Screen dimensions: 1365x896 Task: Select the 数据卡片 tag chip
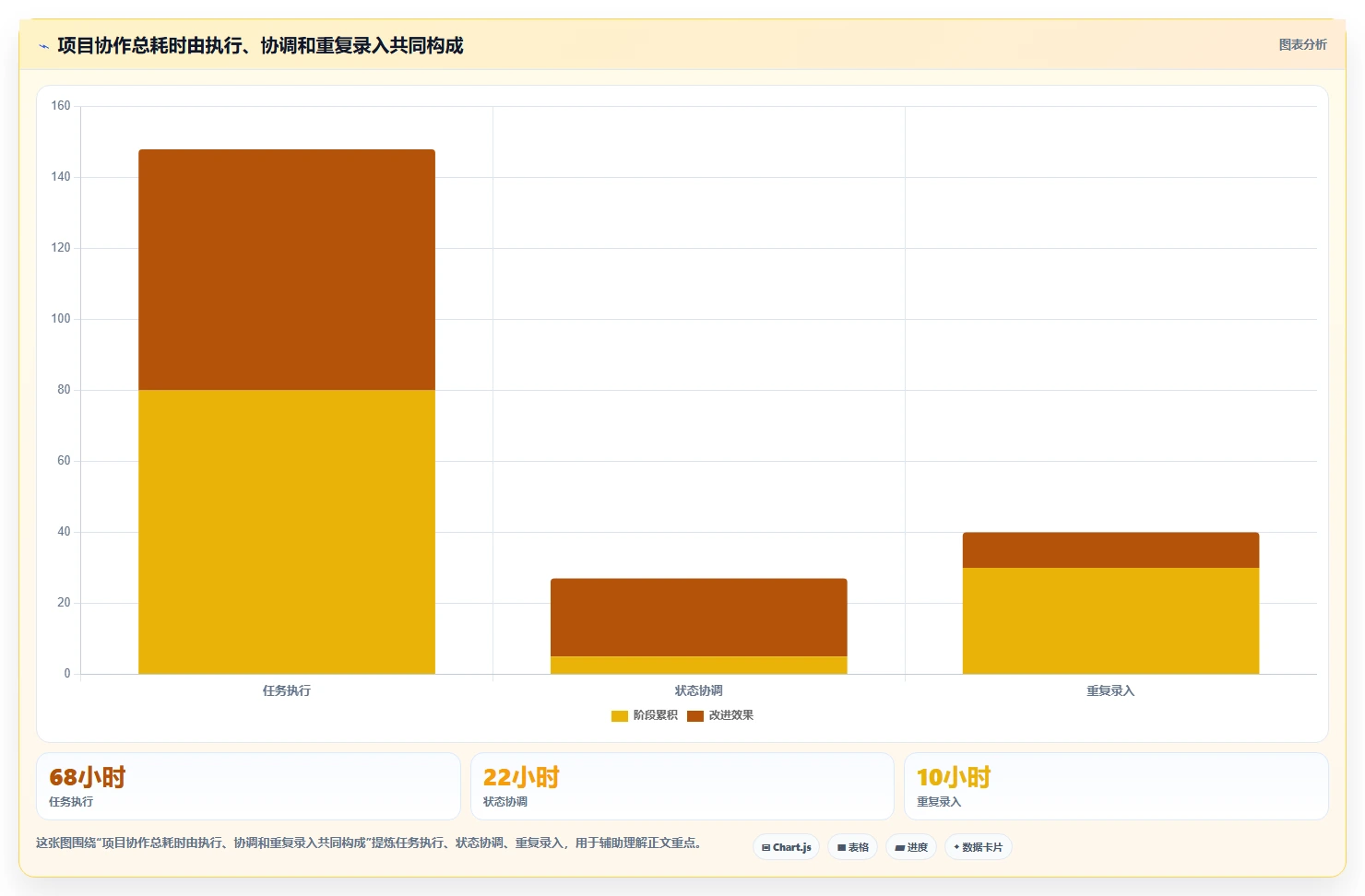pyautogui.click(x=978, y=847)
